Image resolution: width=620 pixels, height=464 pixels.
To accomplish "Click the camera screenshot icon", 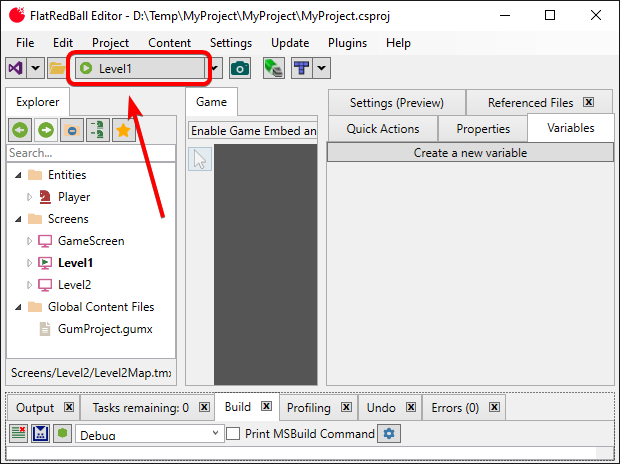I will 240,68.
